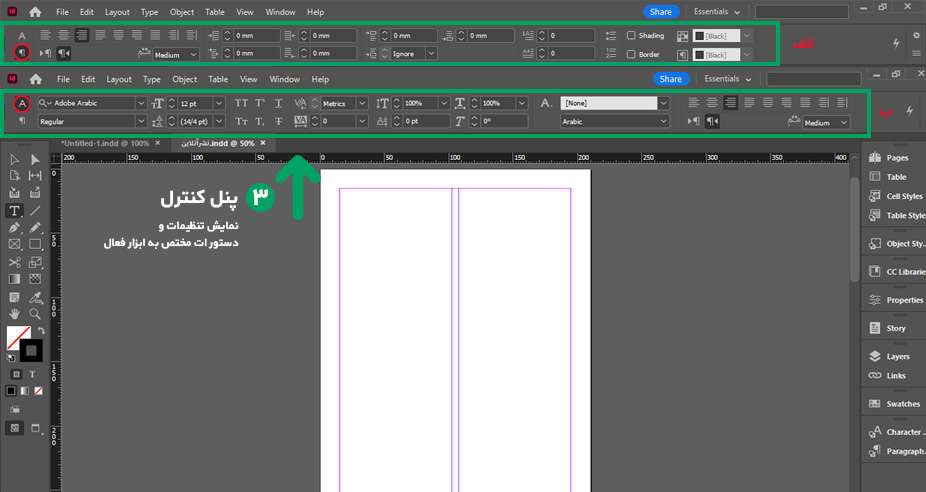The height and width of the screenshot is (492, 926).
Task: Open the Adobe Arabic font family dropdown
Action: coord(139,103)
